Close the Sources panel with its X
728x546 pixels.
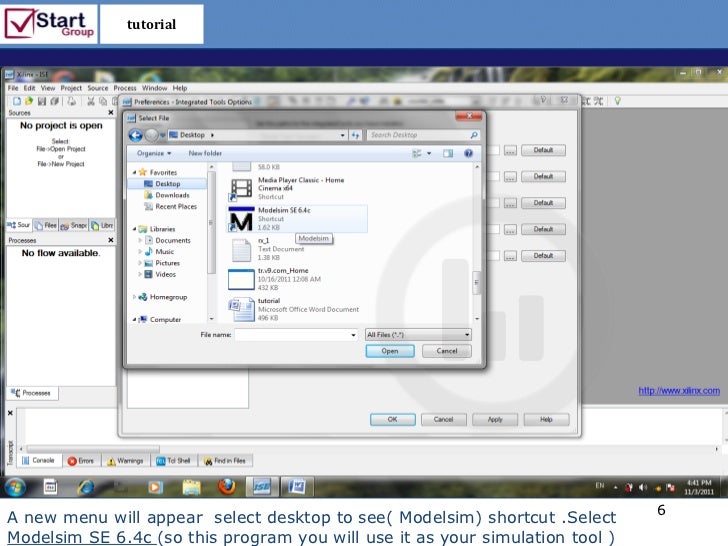[x=110, y=112]
